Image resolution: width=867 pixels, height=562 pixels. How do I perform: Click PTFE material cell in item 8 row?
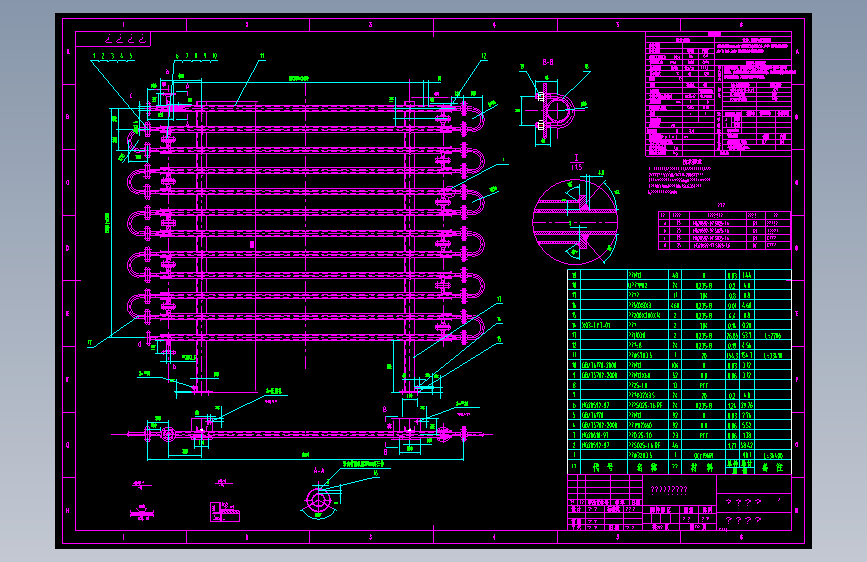pyautogui.click(x=703, y=386)
